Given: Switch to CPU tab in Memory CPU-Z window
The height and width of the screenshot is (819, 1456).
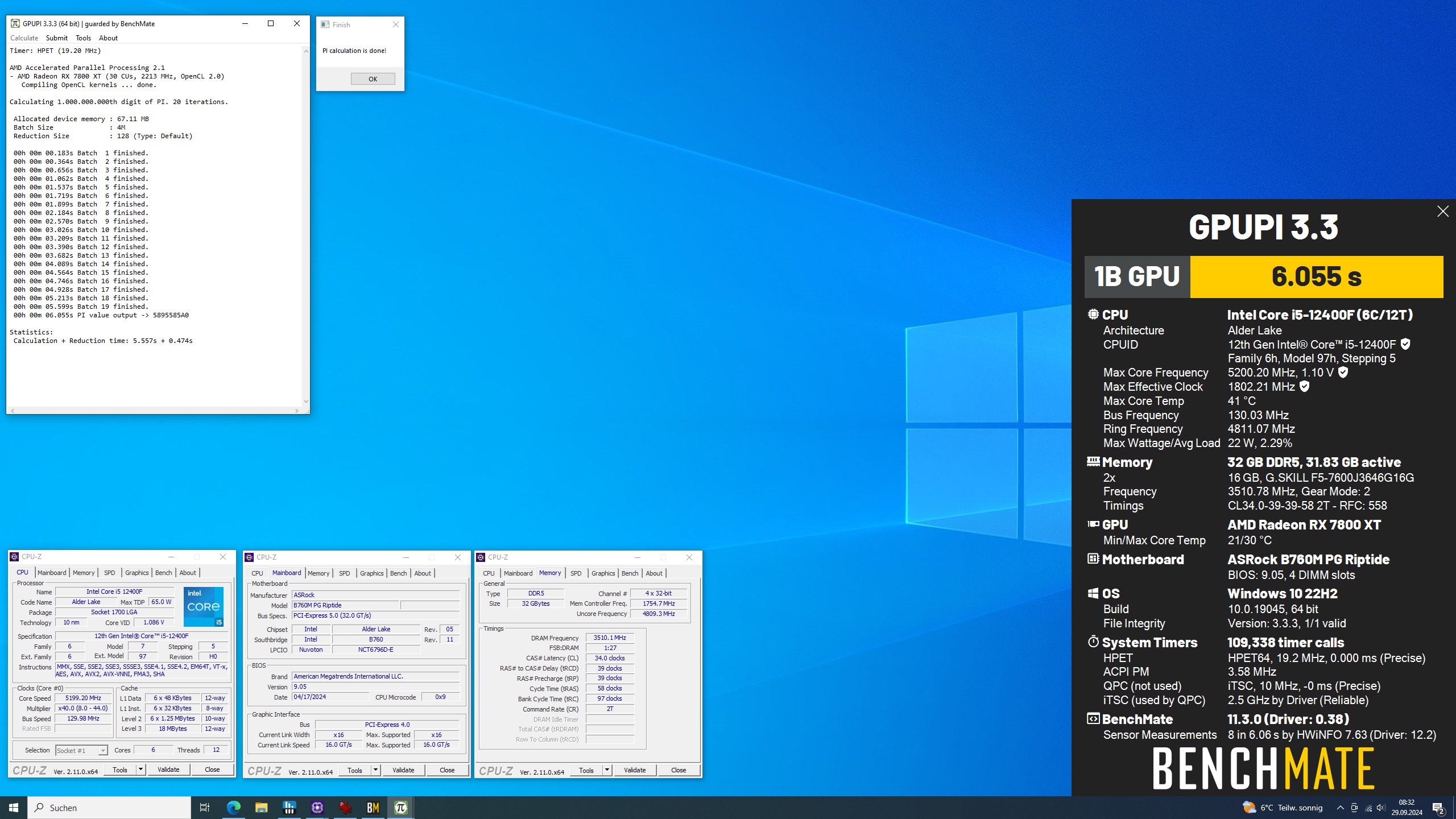Looking at the screenshot, I should pos(489,573).
